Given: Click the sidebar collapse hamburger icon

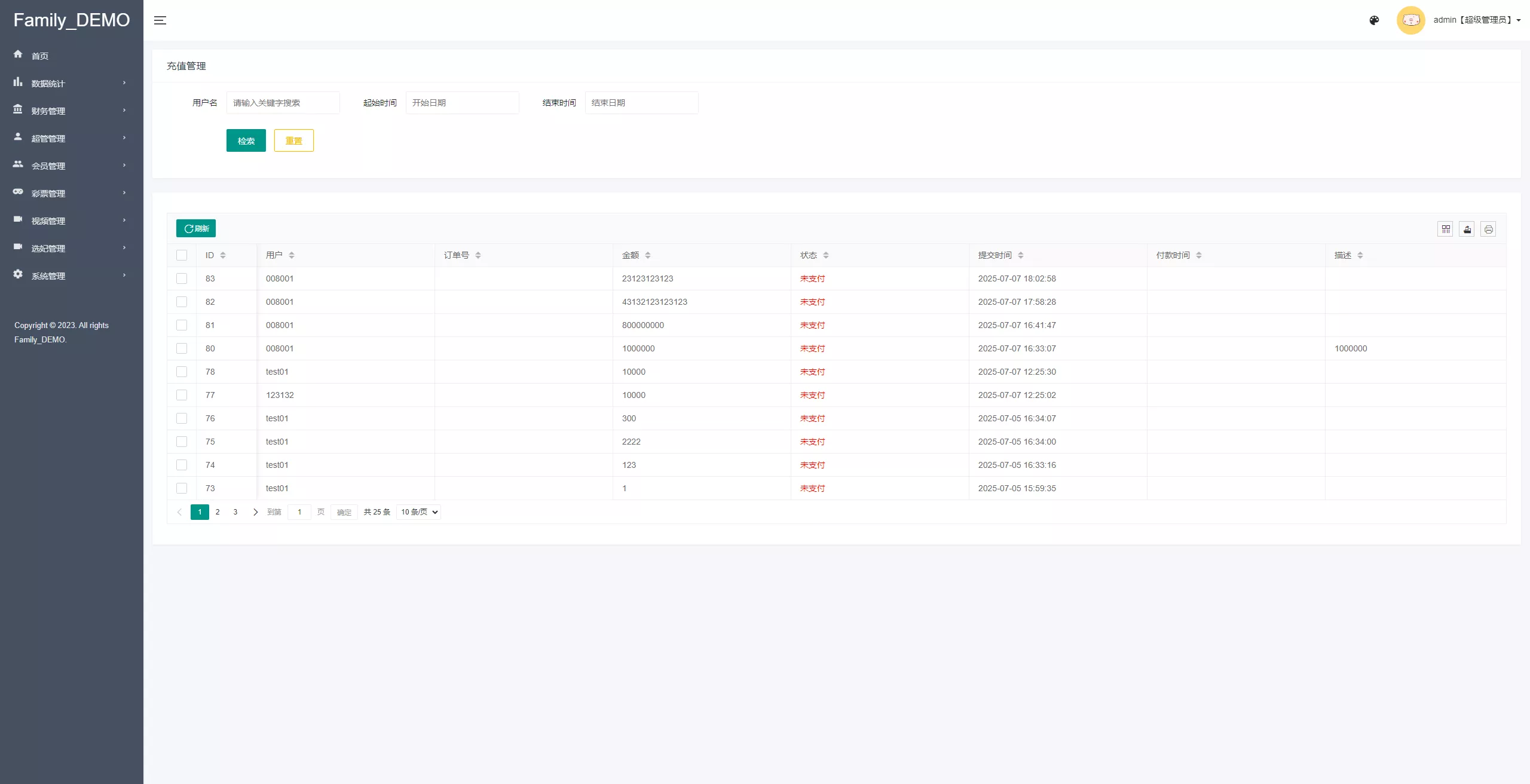Looking at the screenshot, I should (160, 20).
